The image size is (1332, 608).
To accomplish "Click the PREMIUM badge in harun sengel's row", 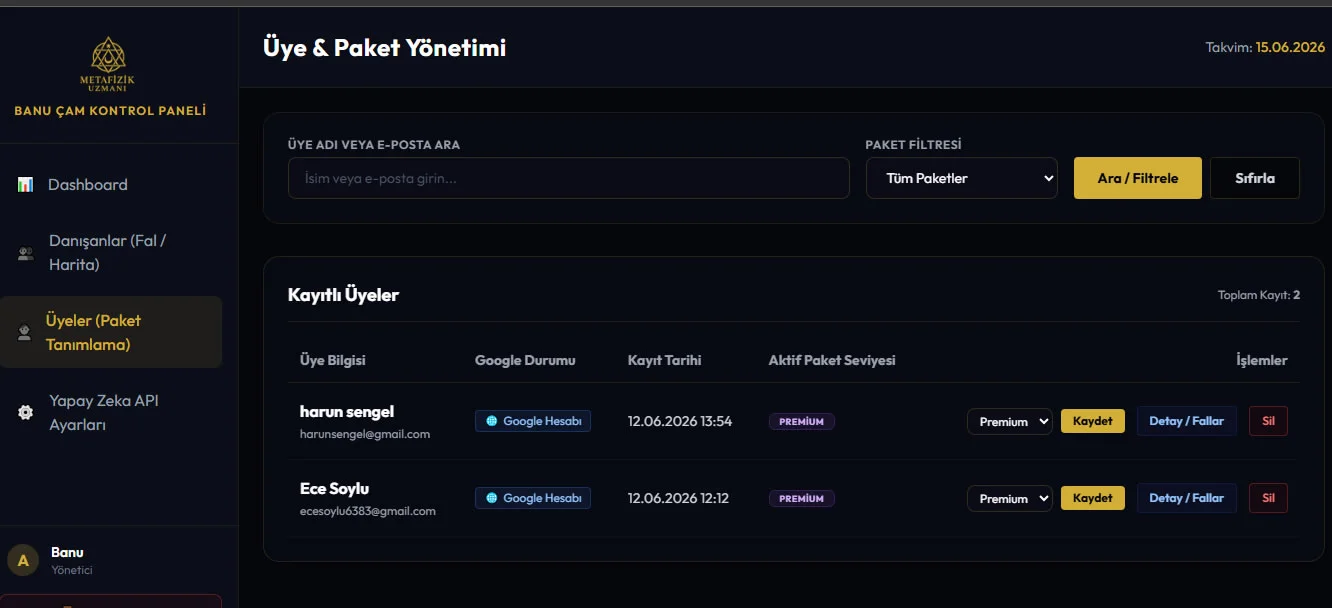I will tap(802, 421).
